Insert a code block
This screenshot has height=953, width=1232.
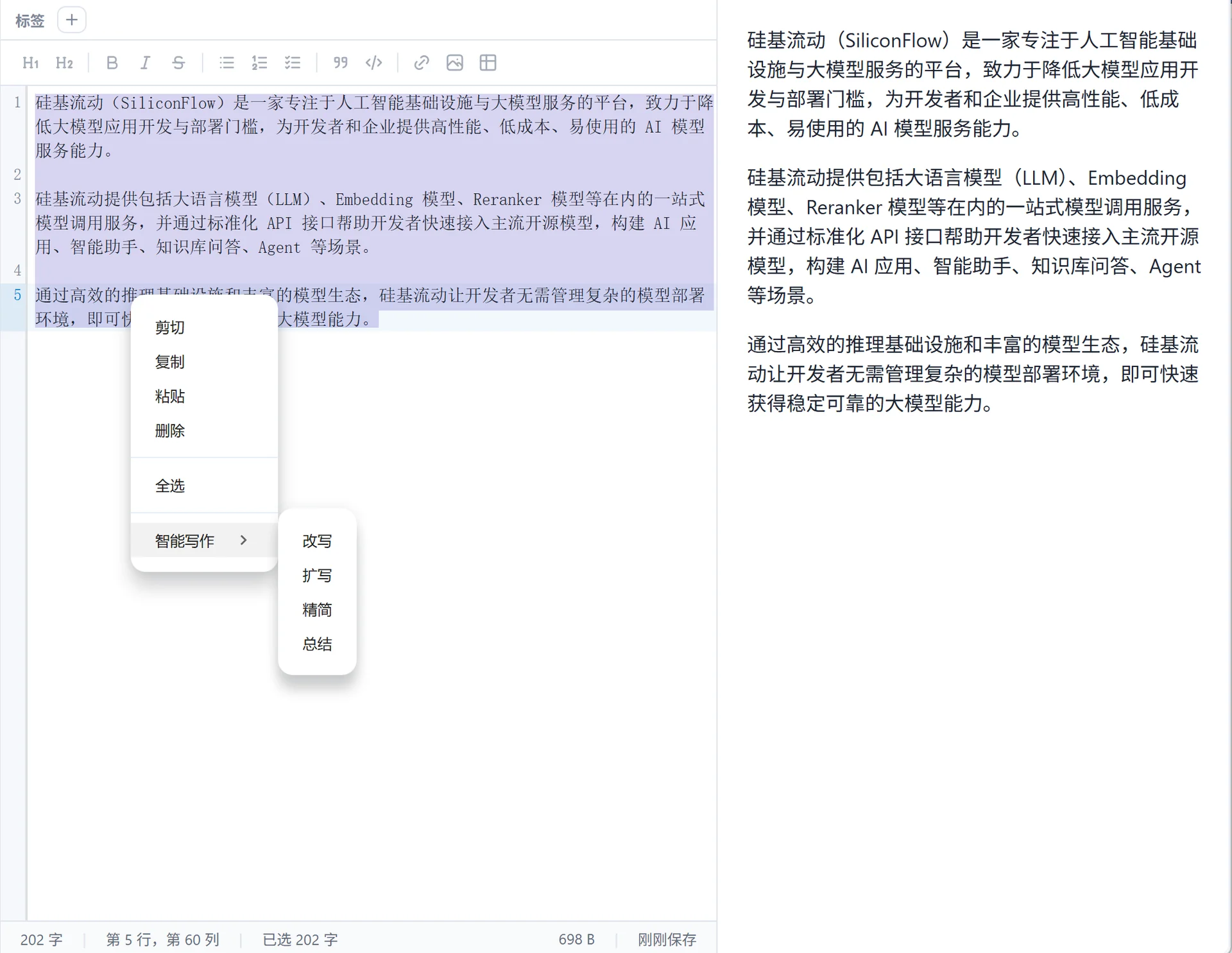374,63
